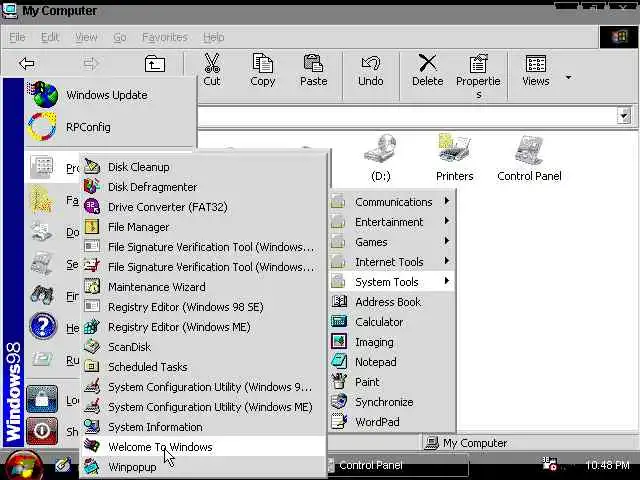Screen dimensions: 640x480
Task: Open the Edit menu
Action: click(50, 37)
